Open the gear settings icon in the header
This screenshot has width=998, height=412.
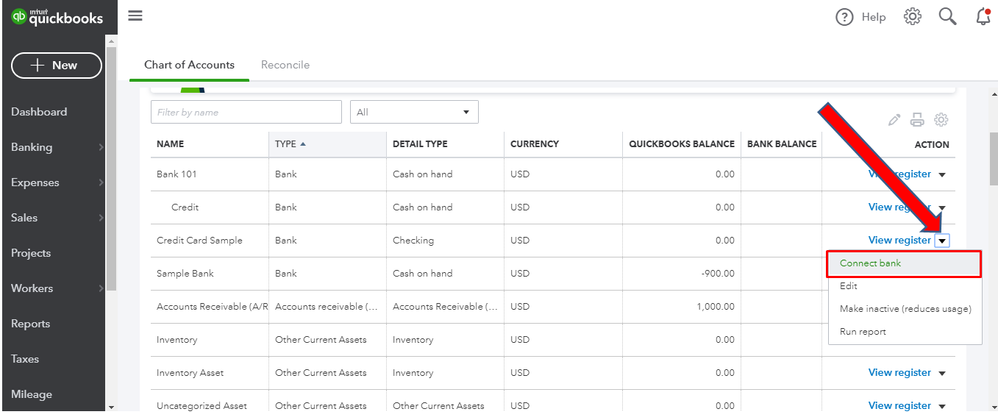point(913,17)
